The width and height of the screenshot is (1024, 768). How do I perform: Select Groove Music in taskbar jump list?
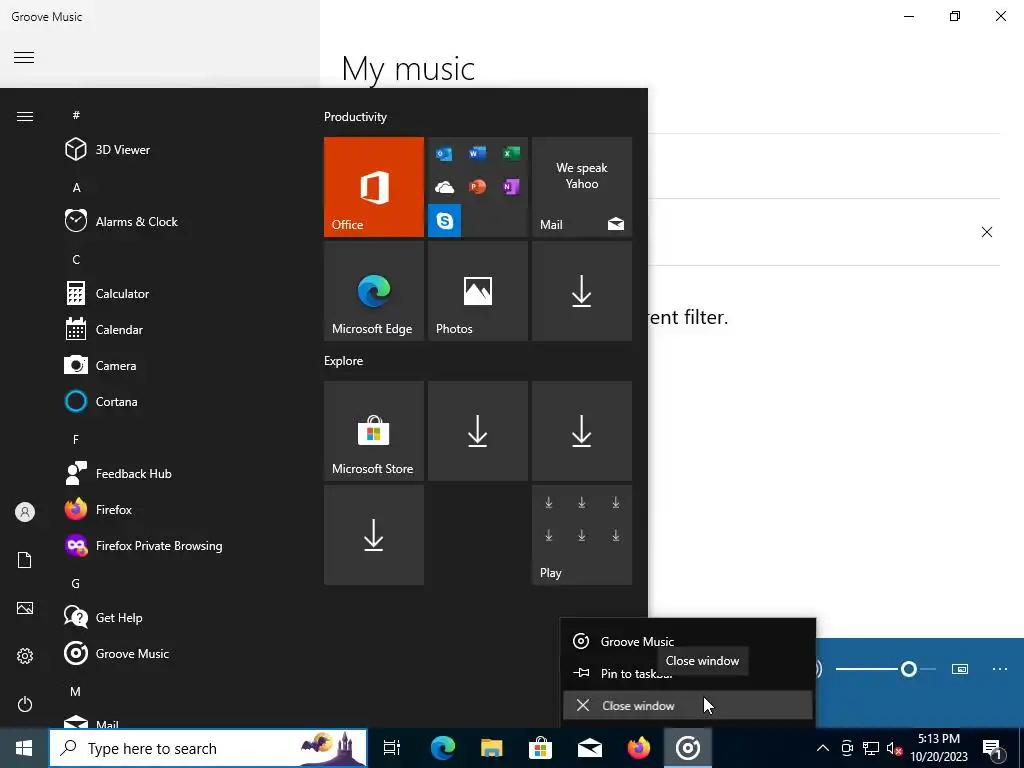(x=688, y=641)
